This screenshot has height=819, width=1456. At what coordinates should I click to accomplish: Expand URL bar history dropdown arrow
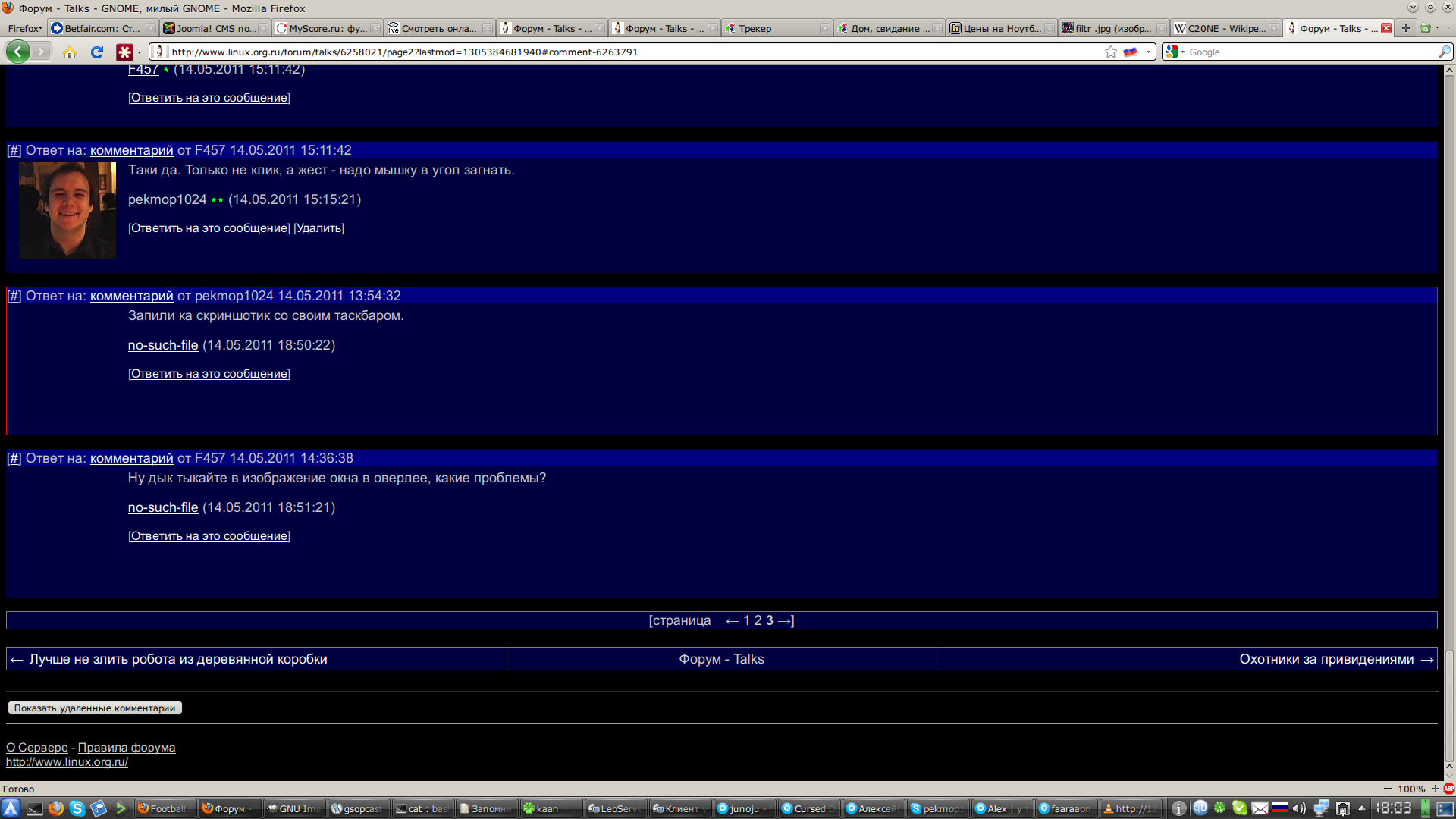pos(1148,52)
